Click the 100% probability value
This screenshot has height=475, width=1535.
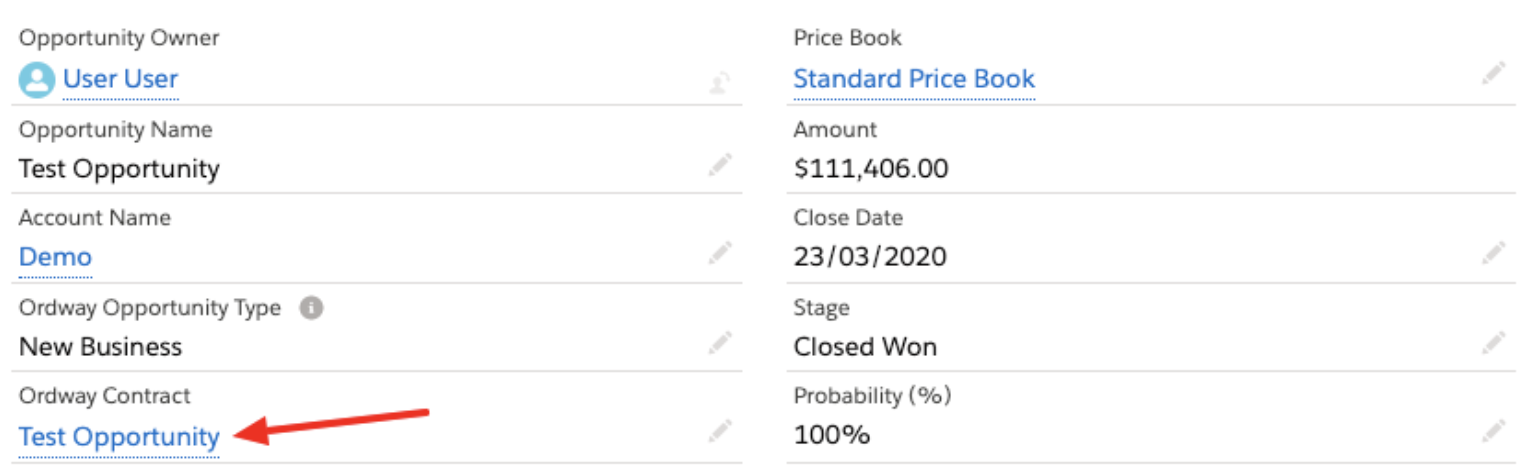coord(832,435)
